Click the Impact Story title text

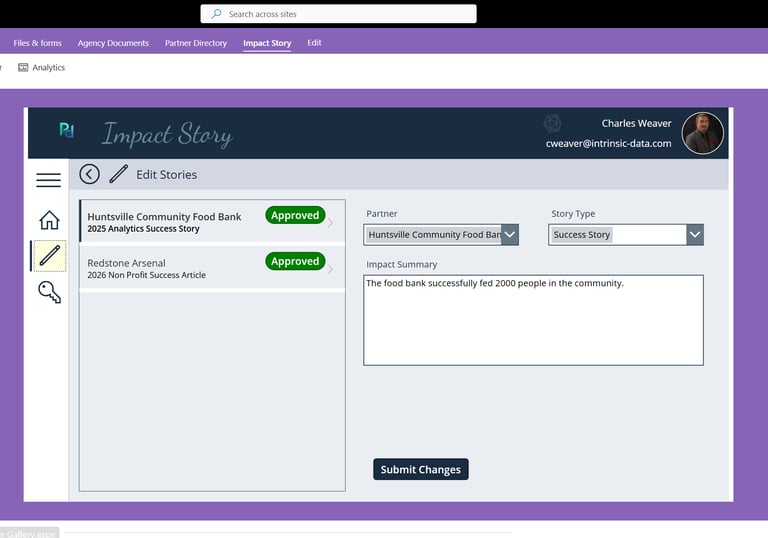[167, 134]
